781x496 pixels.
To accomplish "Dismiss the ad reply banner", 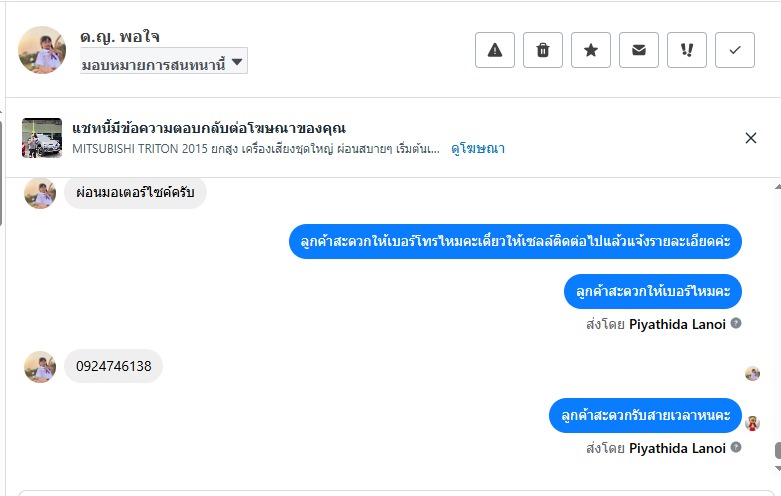I will click(751, 138).
